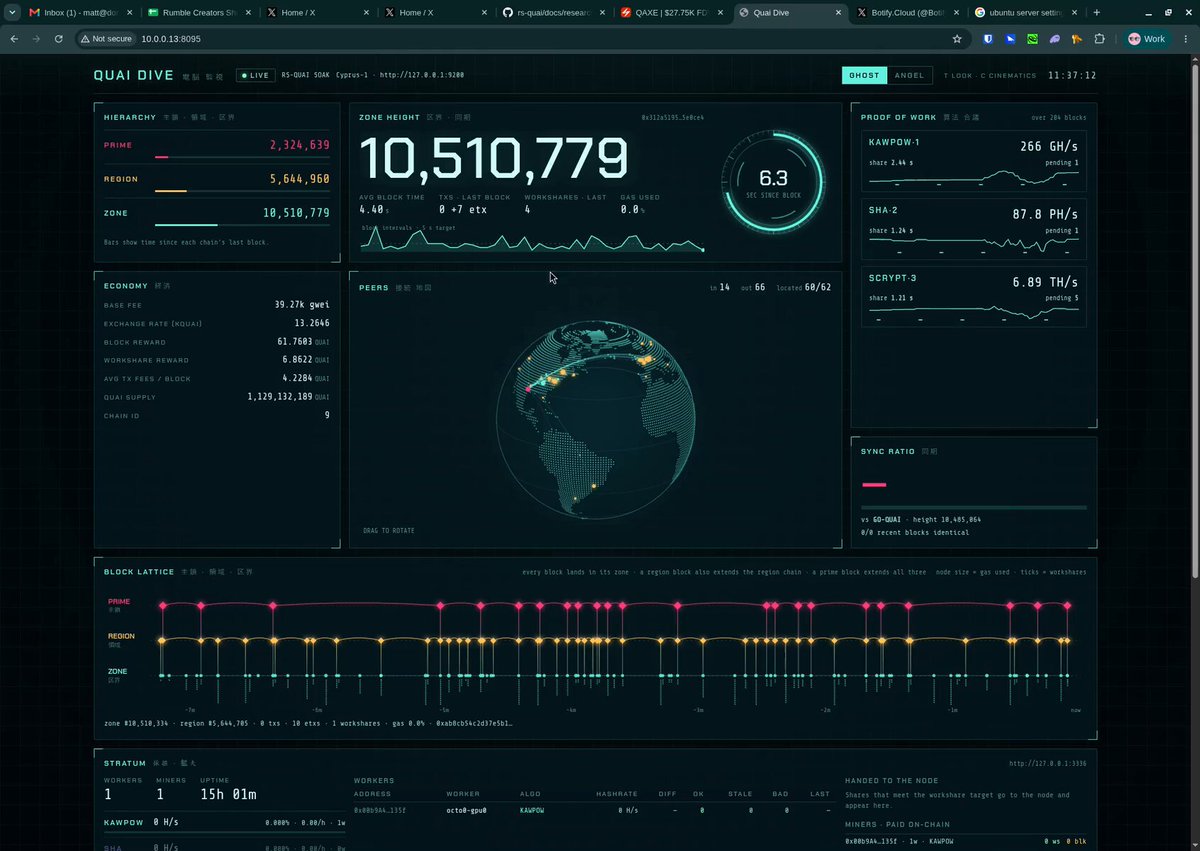Screen dimensions: 1200x851
Task: Click the purple extension icon in toolbar
Action: [x=1055, y=39]
